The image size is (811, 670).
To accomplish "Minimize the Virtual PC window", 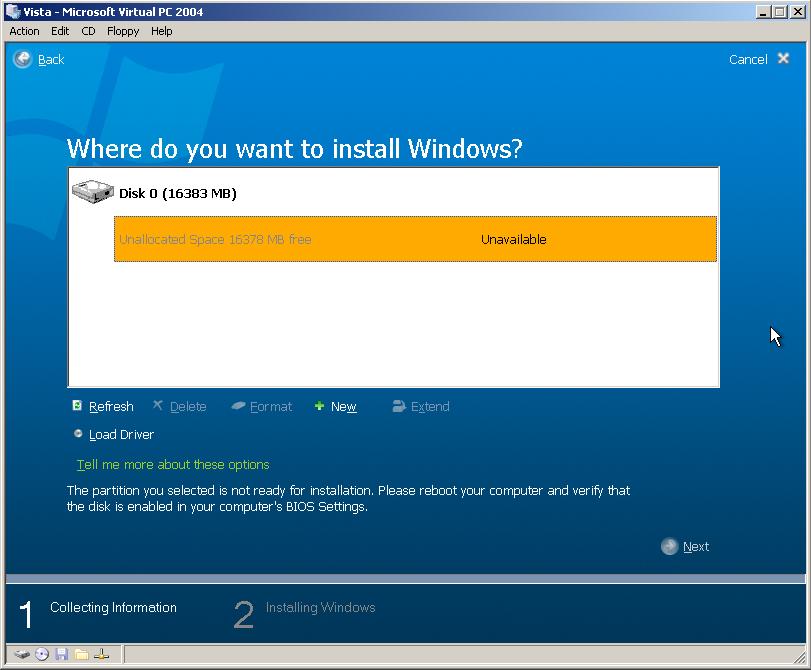I will point(762,11).
